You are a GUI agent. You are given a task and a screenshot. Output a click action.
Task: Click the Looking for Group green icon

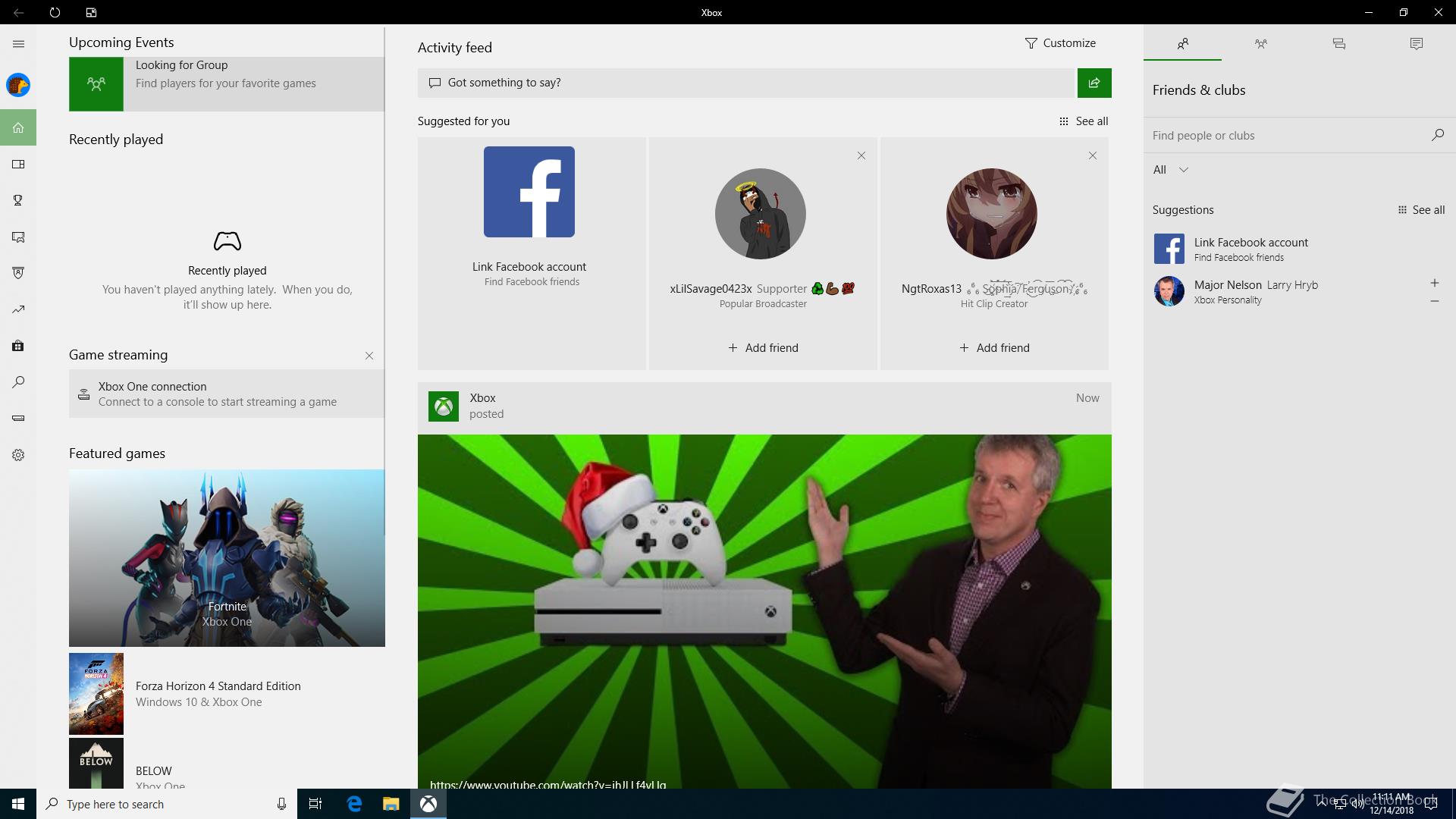(x=96, y=84)
